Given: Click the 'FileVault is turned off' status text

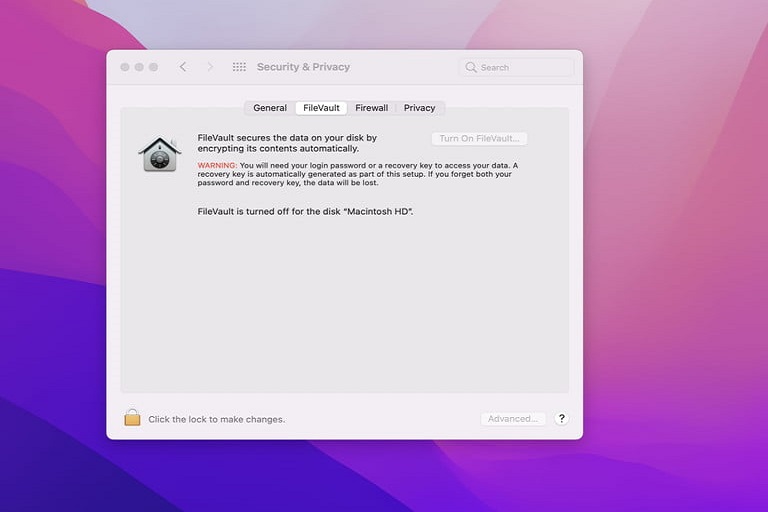Looking at the screenshot, I should 305,212.
